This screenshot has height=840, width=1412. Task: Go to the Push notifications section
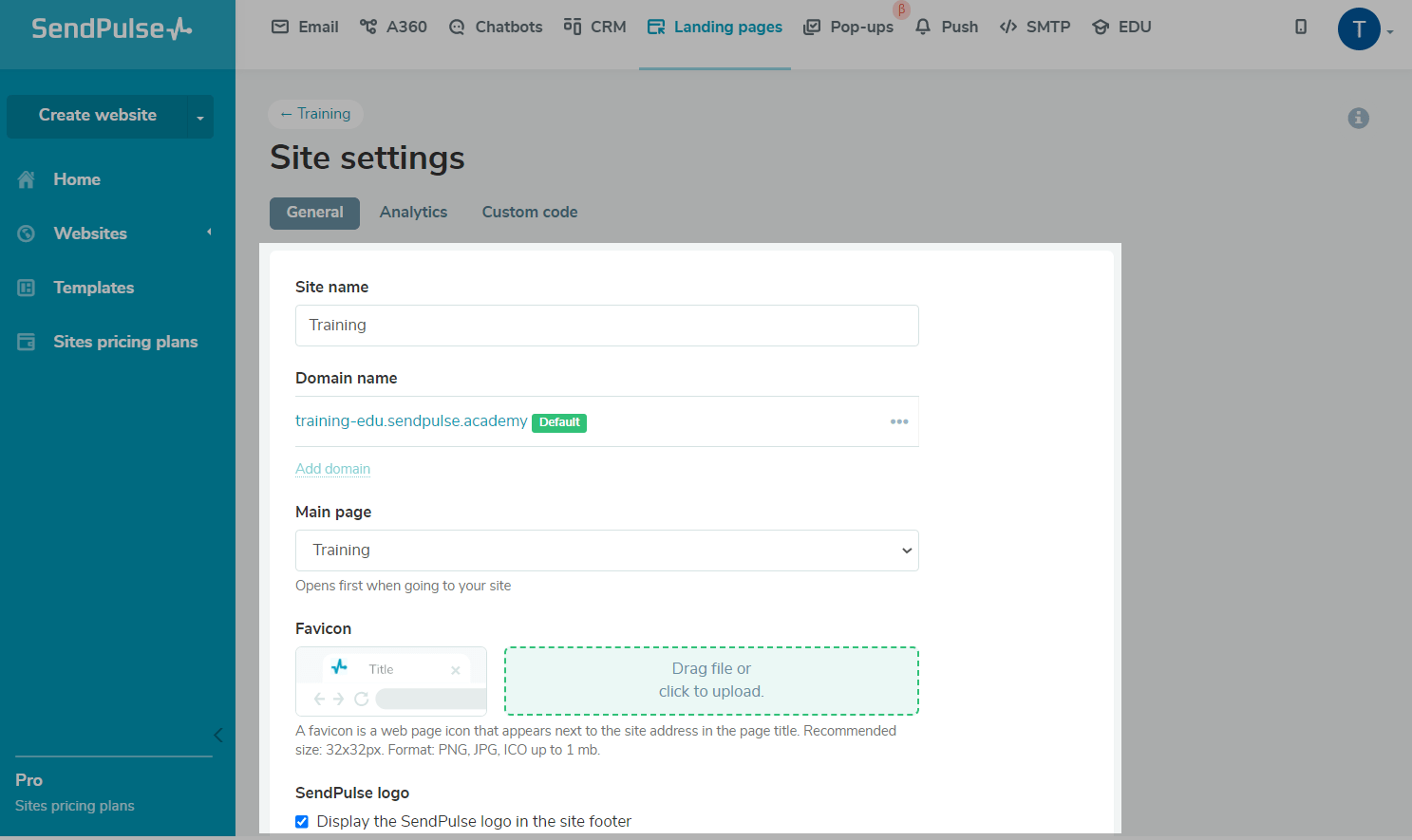[x=947, y=27]
